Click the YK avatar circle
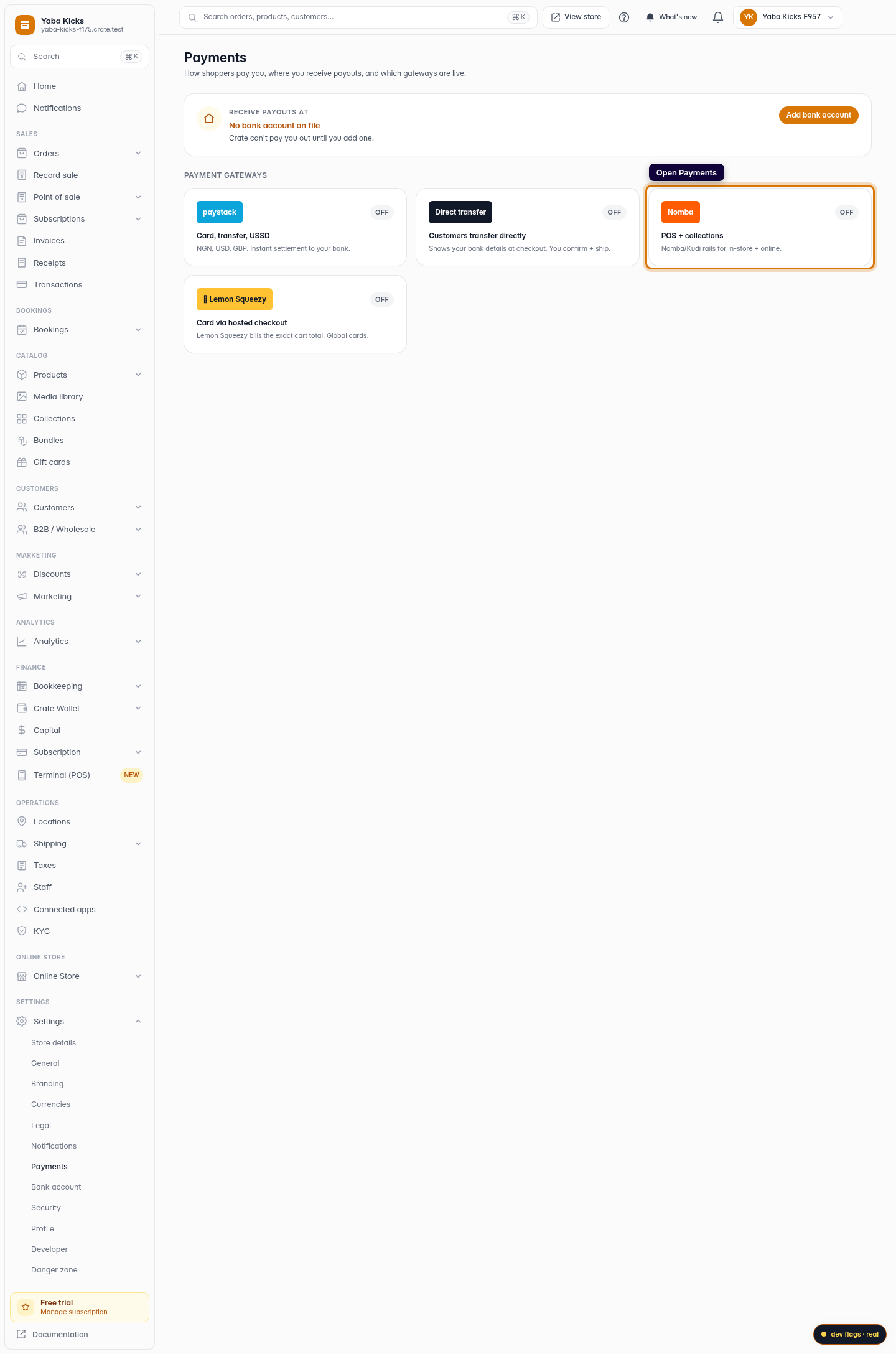This screenshot has width=896, height=1354. [x=749, y=17]
